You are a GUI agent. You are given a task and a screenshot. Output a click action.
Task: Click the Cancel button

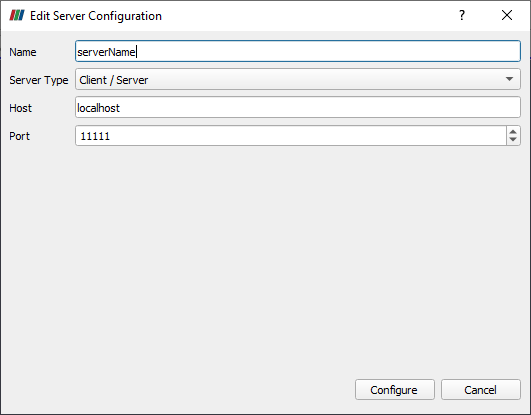pyautogui.click(x=481, y=390)
